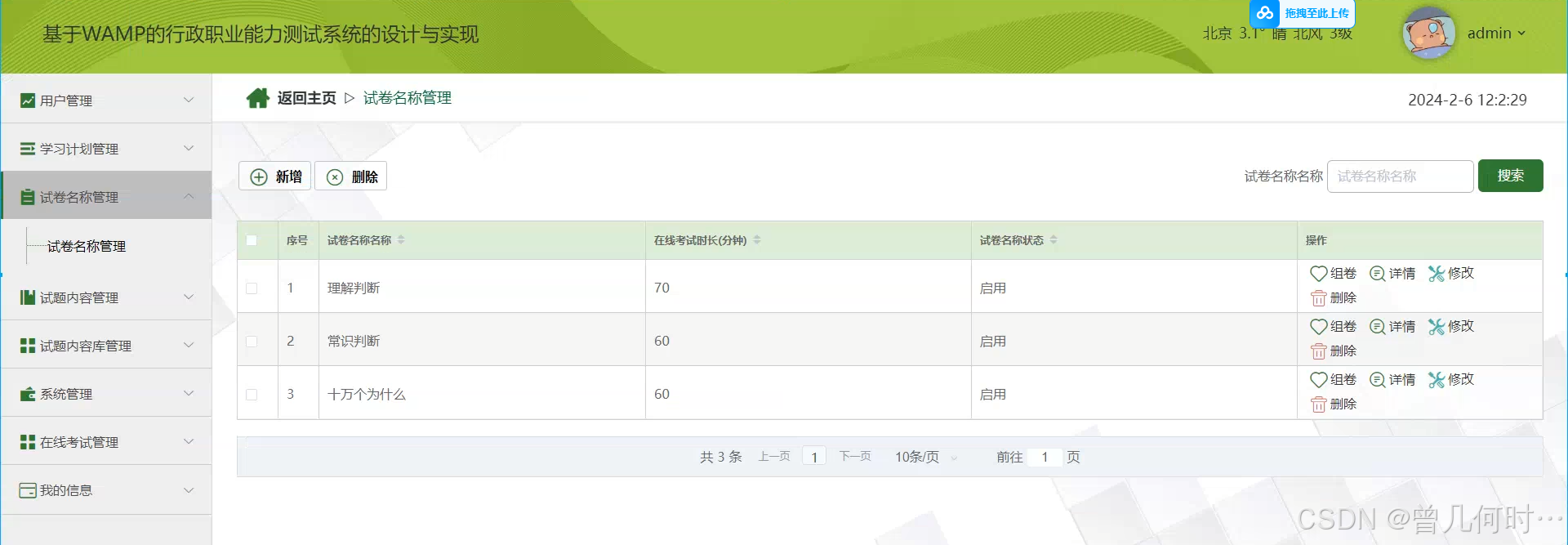Collapse the 试卷名称管理 menu chevron
The image size is (1568, 545).
point(189,196)
